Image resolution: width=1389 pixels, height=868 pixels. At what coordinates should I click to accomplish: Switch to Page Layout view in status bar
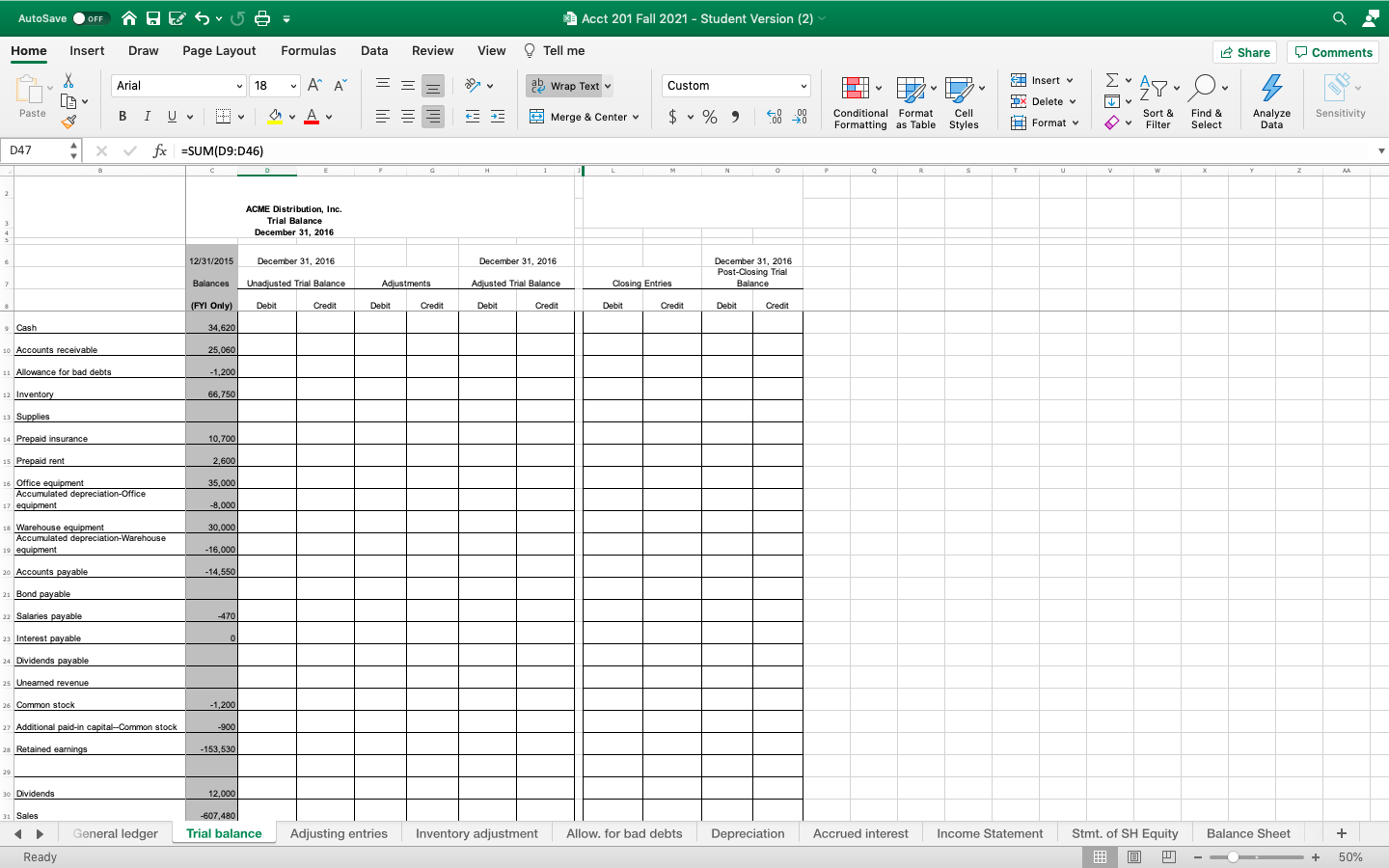tap(1134, 856)
